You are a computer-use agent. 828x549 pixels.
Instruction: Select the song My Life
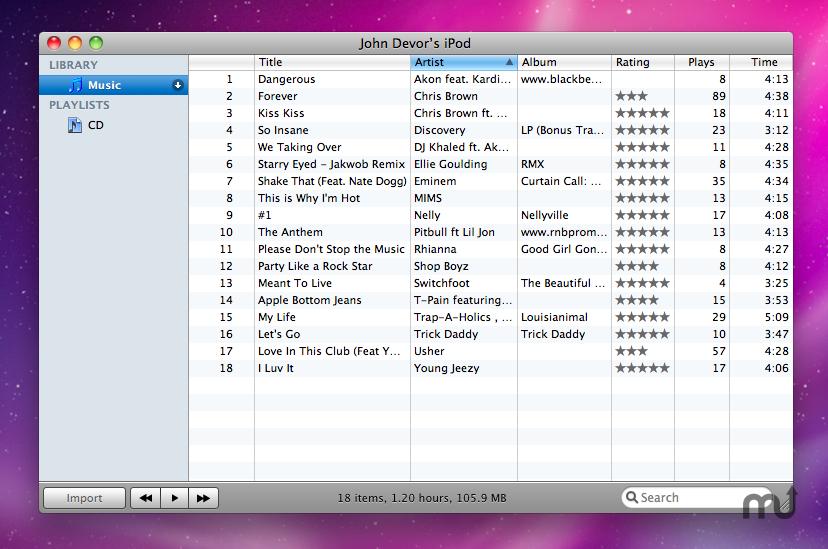(277, 317)
